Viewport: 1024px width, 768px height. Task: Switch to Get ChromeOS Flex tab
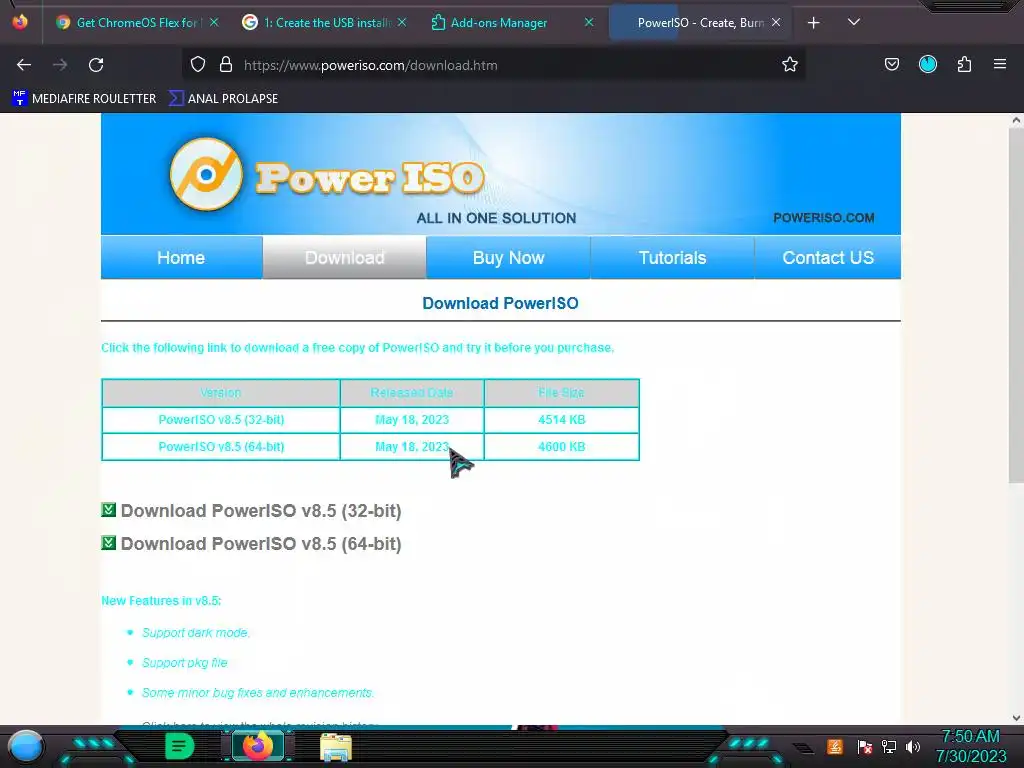pos(136,23)
